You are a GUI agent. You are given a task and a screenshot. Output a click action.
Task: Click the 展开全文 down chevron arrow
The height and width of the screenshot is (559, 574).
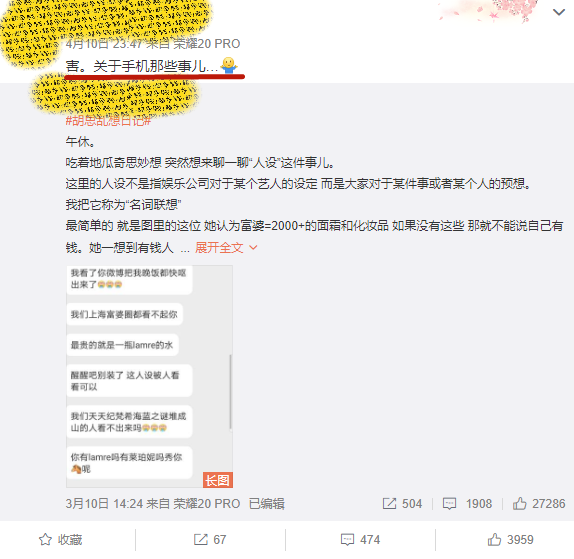[253, 248]
